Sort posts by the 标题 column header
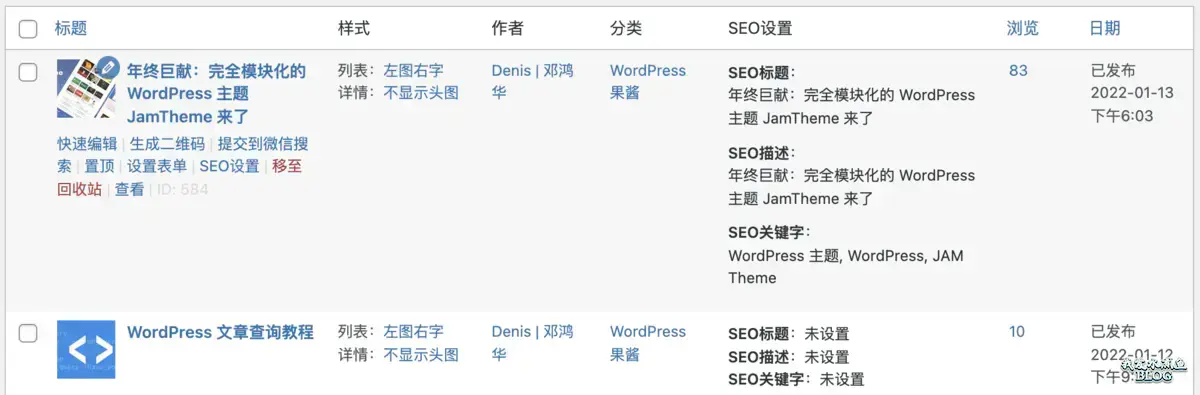Viewport: 1200px width, 395px height. (70, 28)
